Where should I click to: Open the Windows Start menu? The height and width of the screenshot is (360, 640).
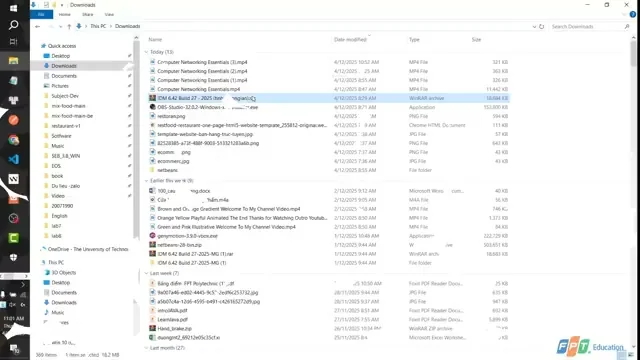pyautogui.click(x=13, y=8)
